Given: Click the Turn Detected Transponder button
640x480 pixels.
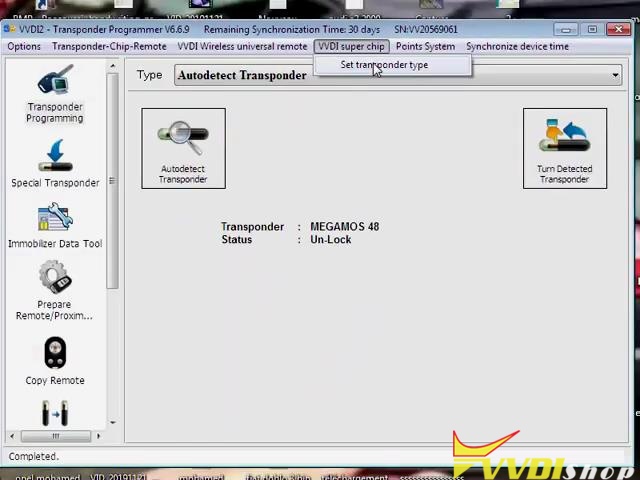Looking at the screenshot, I should (x=564, y=149).
